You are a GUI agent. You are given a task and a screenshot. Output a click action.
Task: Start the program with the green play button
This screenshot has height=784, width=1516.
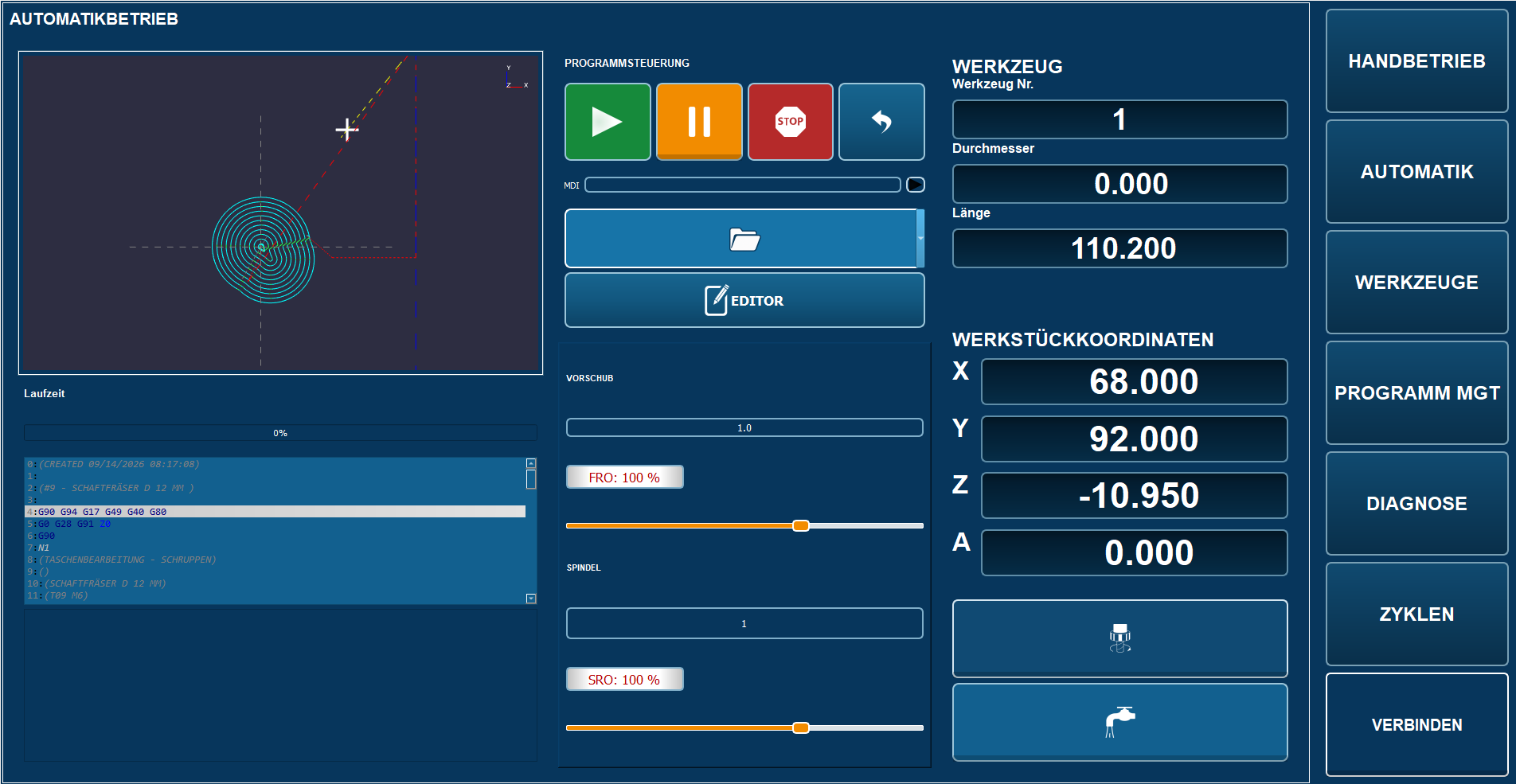click(x=608, y=122)
